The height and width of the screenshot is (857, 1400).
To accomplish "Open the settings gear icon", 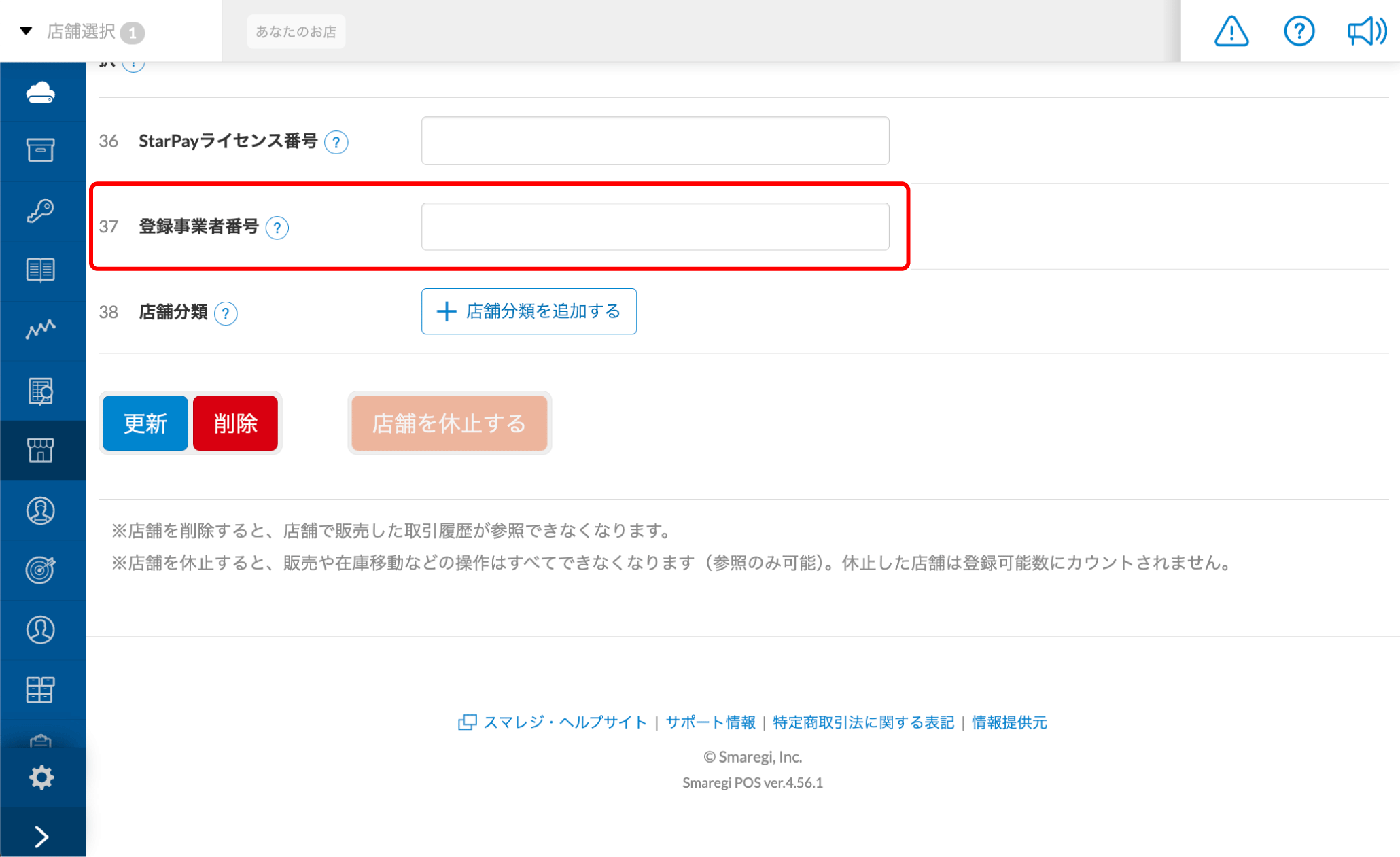I will (42, 777).
